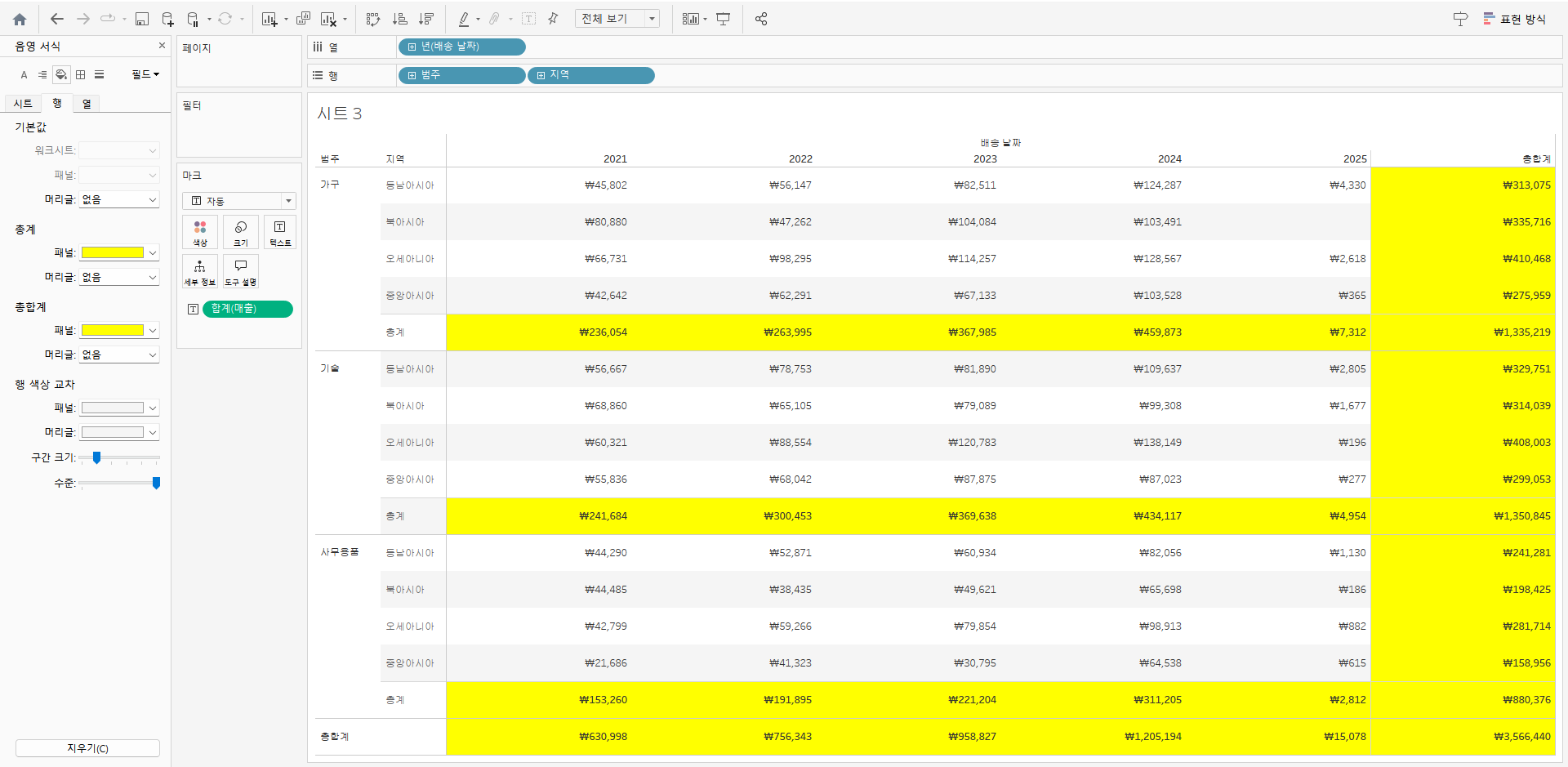Select the font format 'A' icon
The image size is (1568, 767).
pos(24,75)
